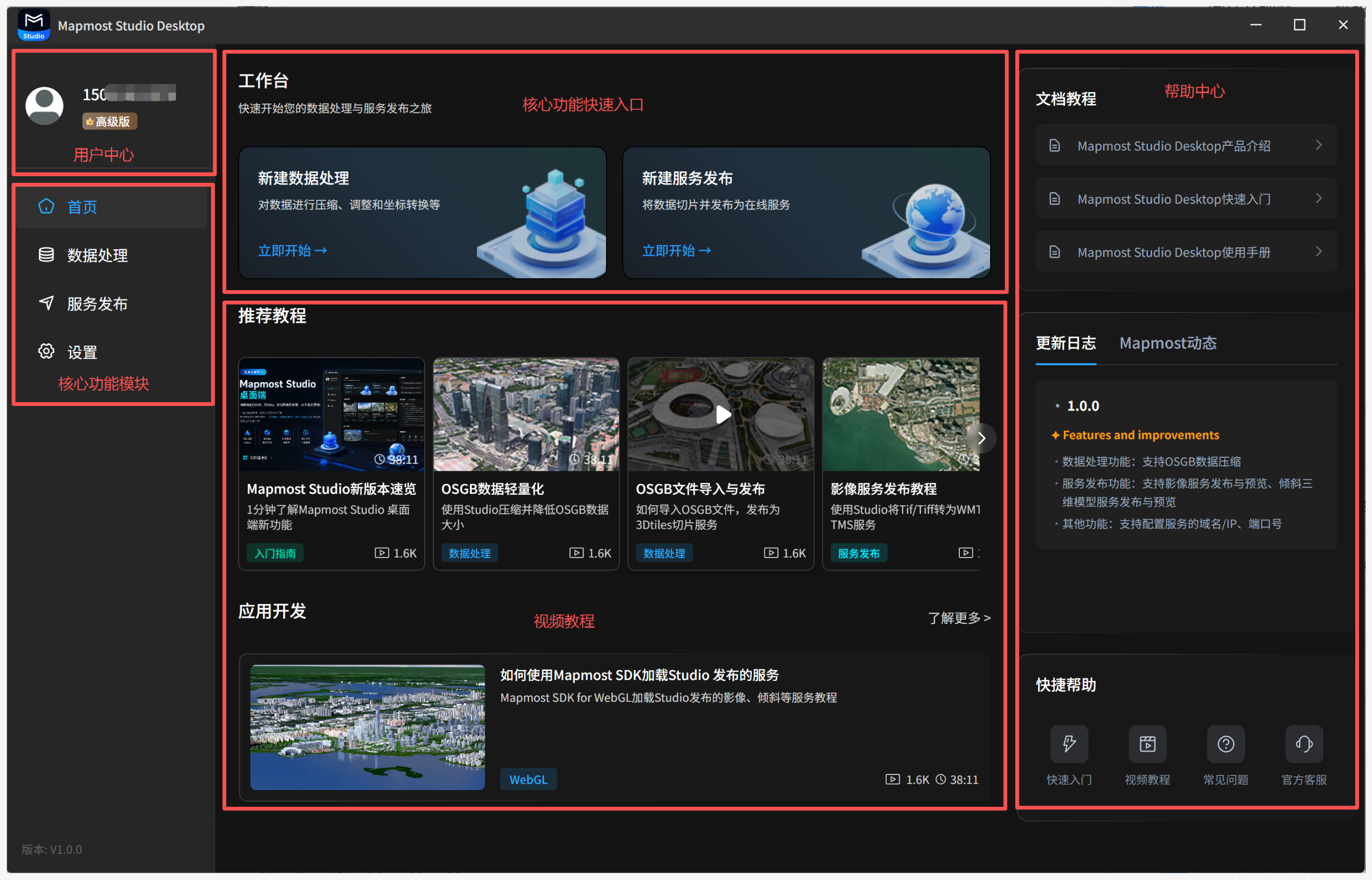Open the OSGB数据轻量化 video thumbnail
The width and height of the screenshot is (1372, 880).
[526, 415]
